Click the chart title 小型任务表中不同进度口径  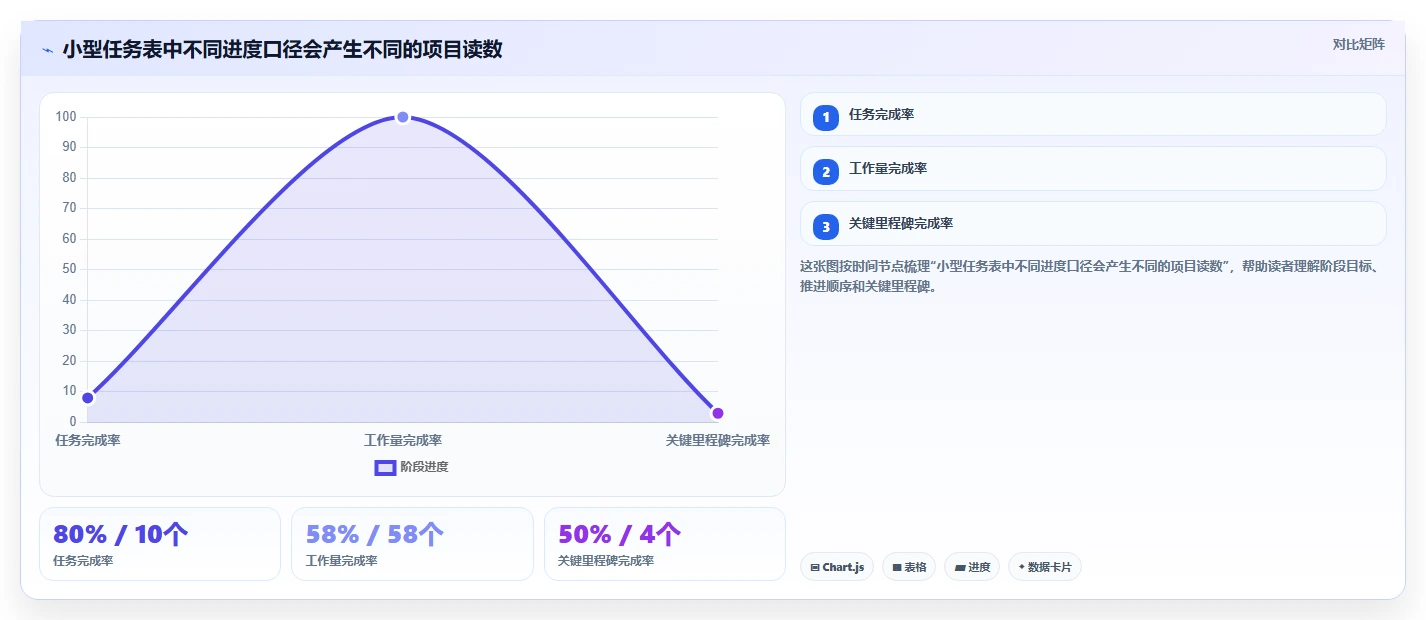pyautogui.click(x=282, y=49)
